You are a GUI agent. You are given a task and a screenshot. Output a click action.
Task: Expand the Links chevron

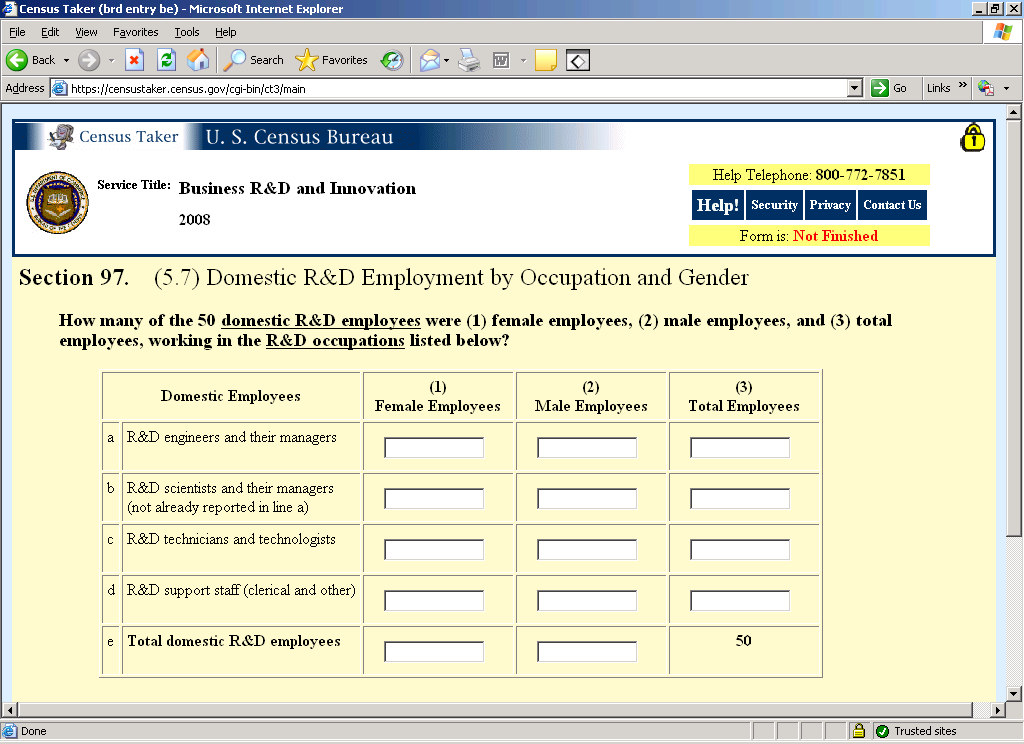click(962, 85)
